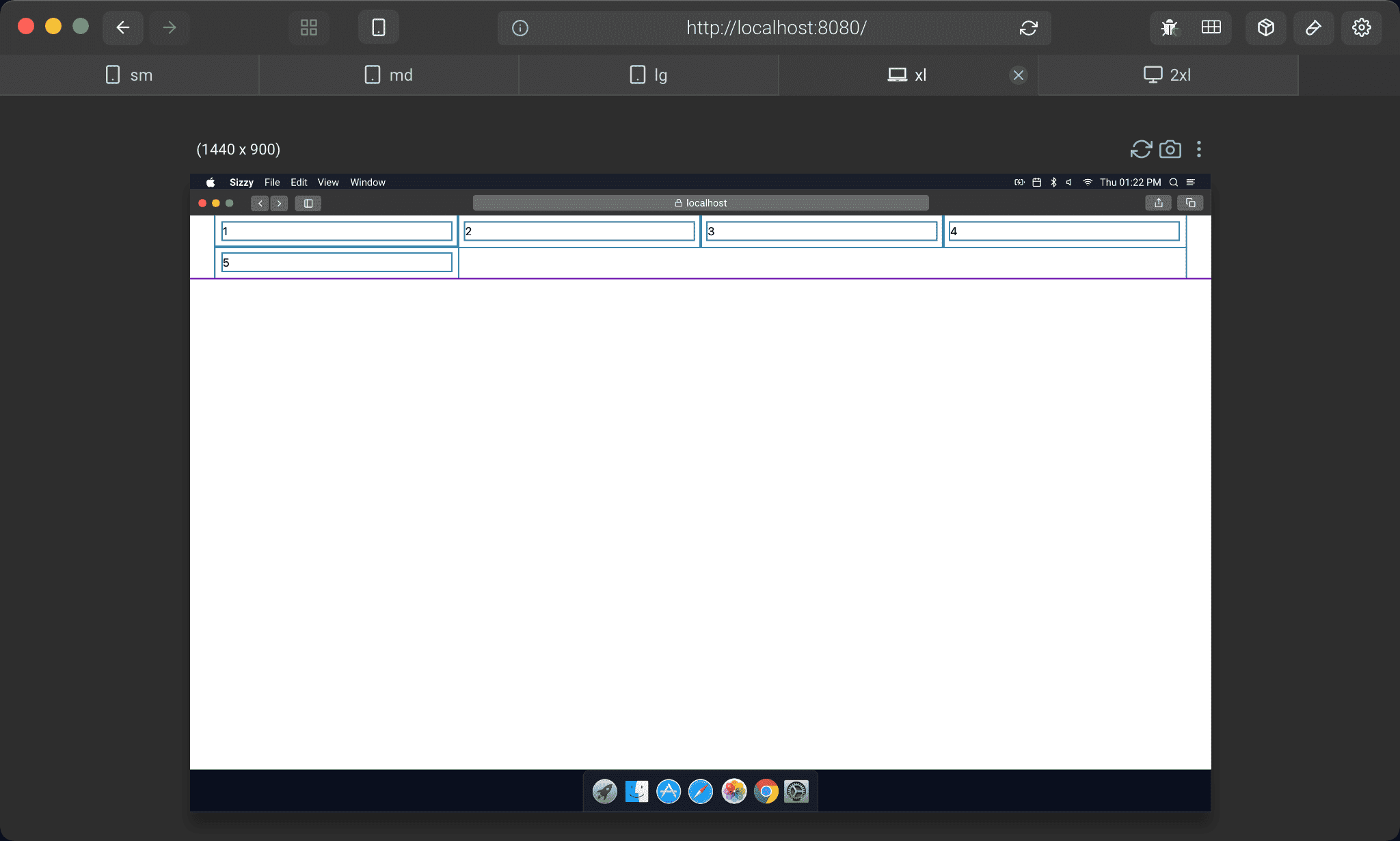Open the bug debug tools icon

(1170, 27)
